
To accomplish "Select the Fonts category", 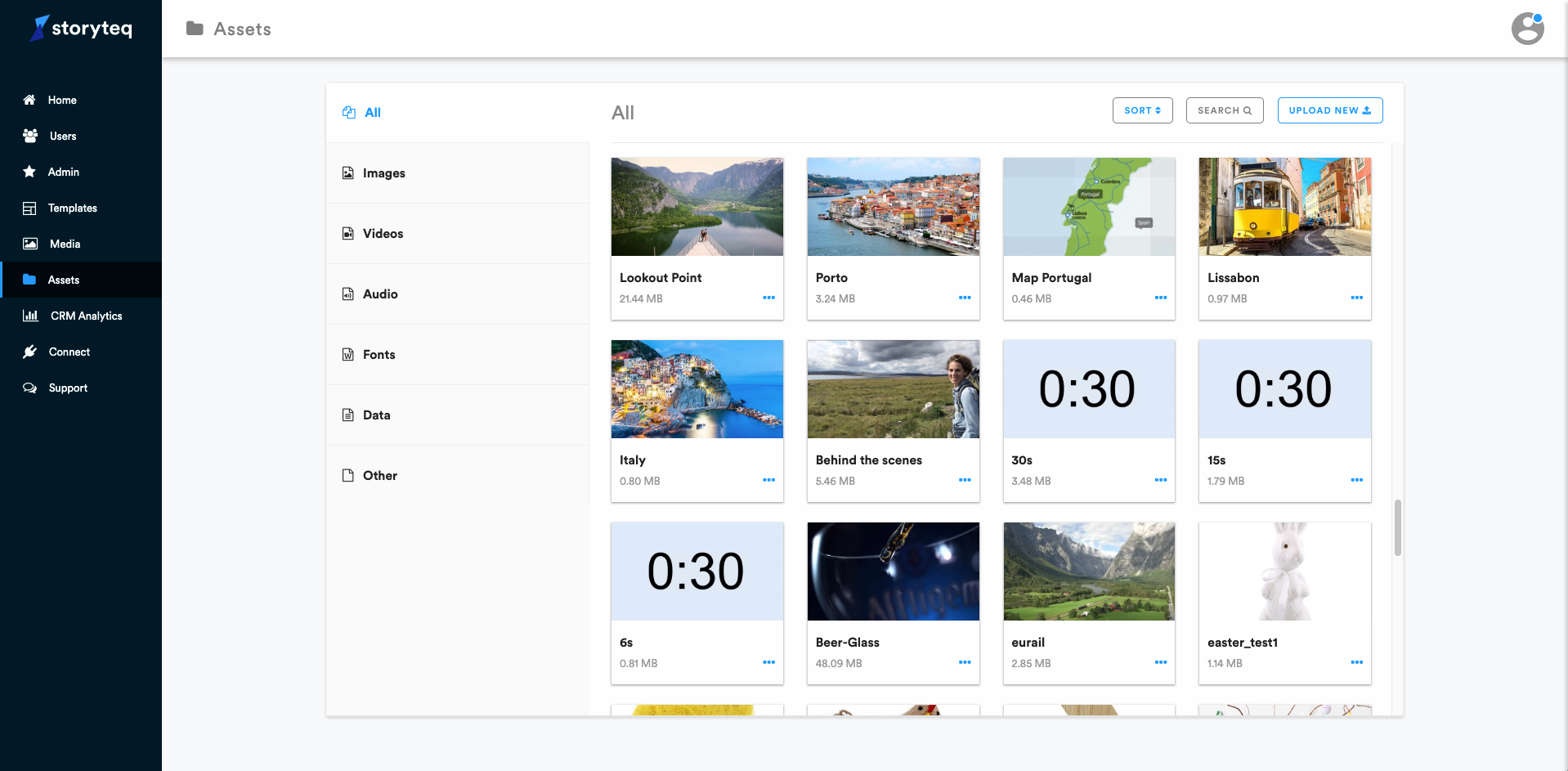I will click(x=379, y=355).
